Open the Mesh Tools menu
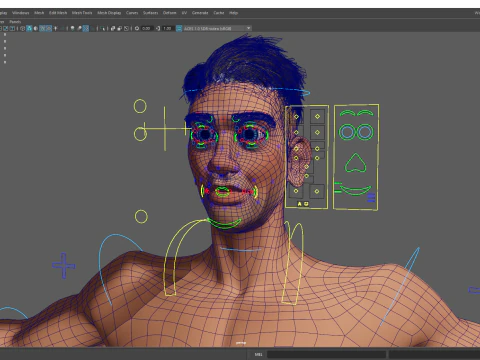Image resolution: width=480 pixels, height=360 pixels. coord(82,13)
